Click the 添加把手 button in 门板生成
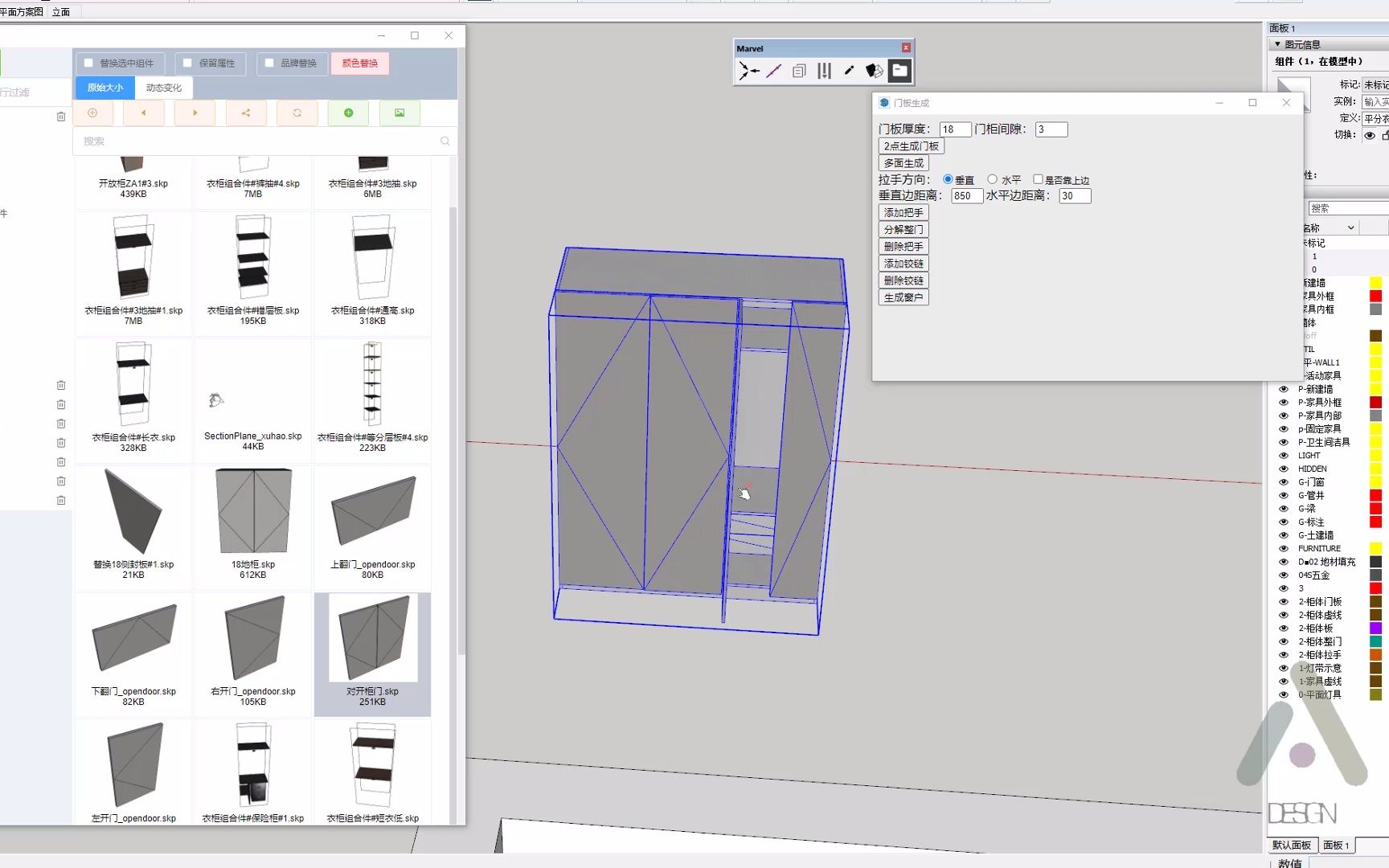This screenshot has height=868, width=1389. pos(903,212)
